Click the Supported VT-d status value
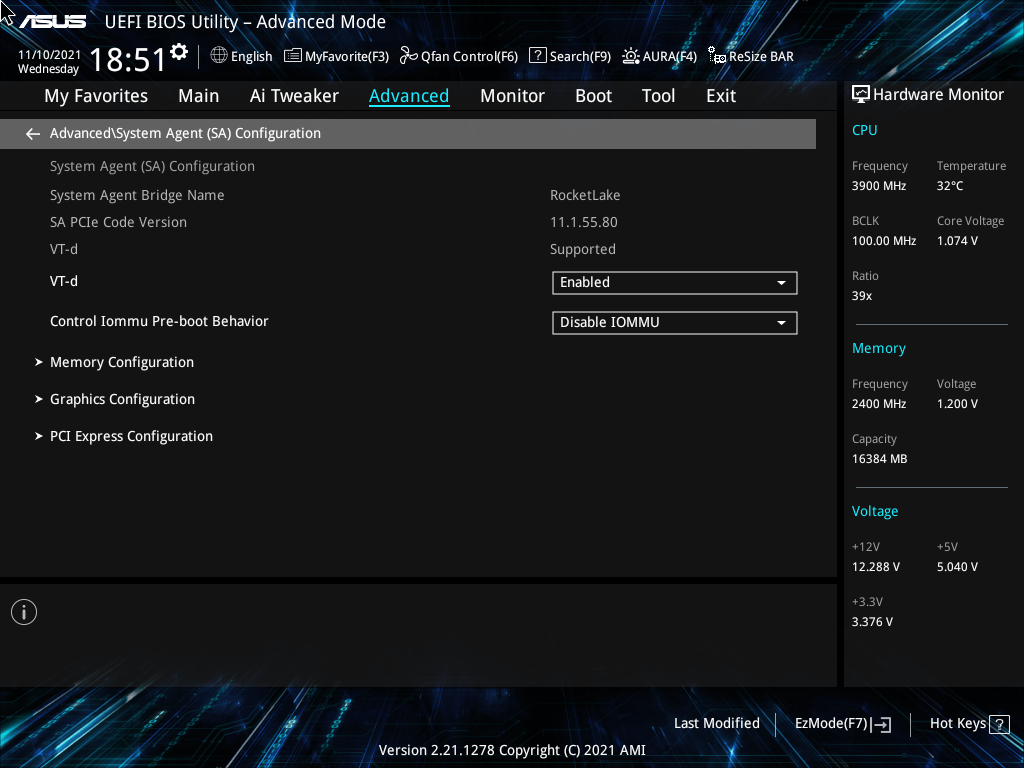Screen dimensions: 1024x768 click(x=583, y=249)
